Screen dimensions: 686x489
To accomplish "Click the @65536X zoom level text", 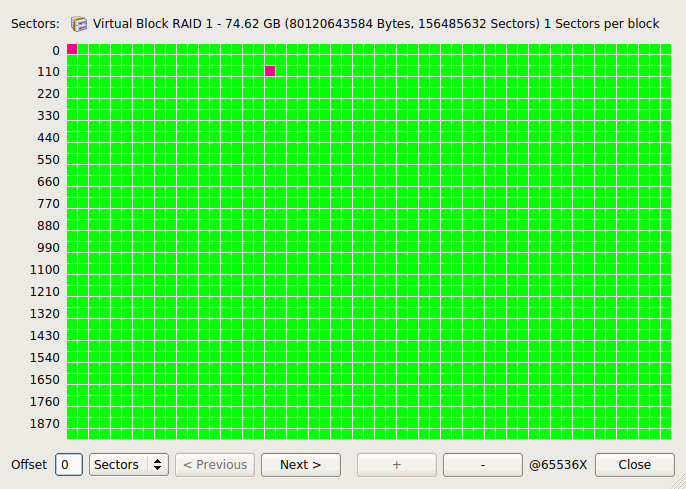I will [558, 465].
